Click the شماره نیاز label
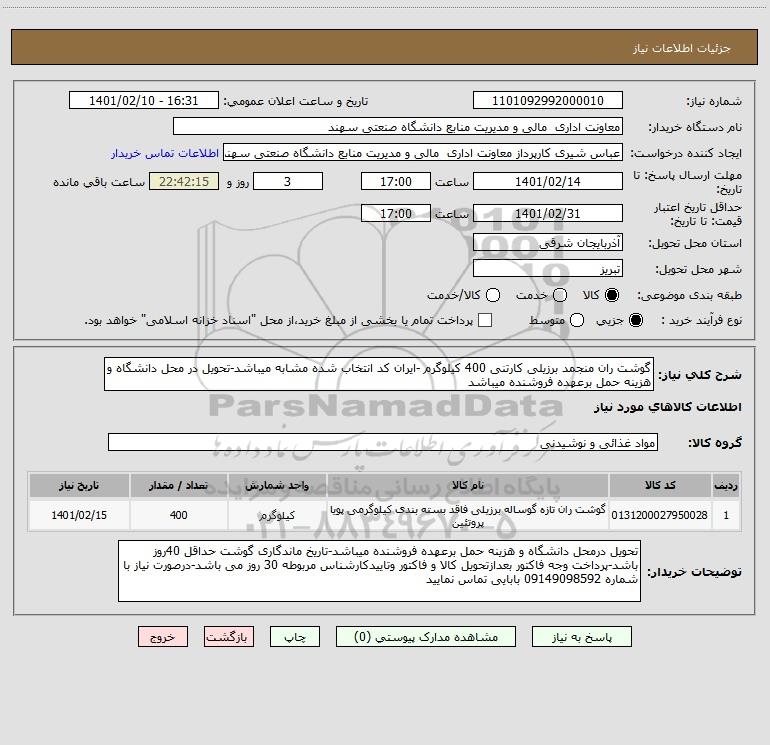The image size is (770, 745). point(714,102)
